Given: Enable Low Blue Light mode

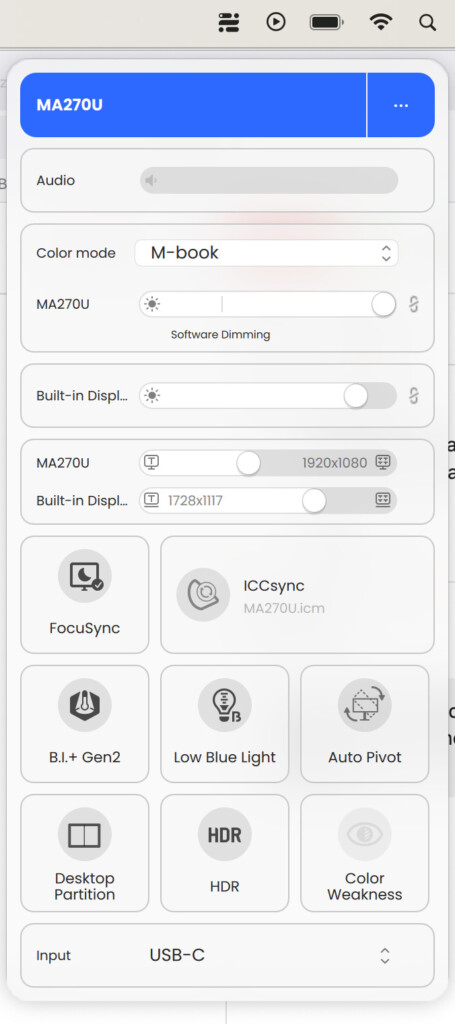Looking at the screenshot, I should pos(225,724).
